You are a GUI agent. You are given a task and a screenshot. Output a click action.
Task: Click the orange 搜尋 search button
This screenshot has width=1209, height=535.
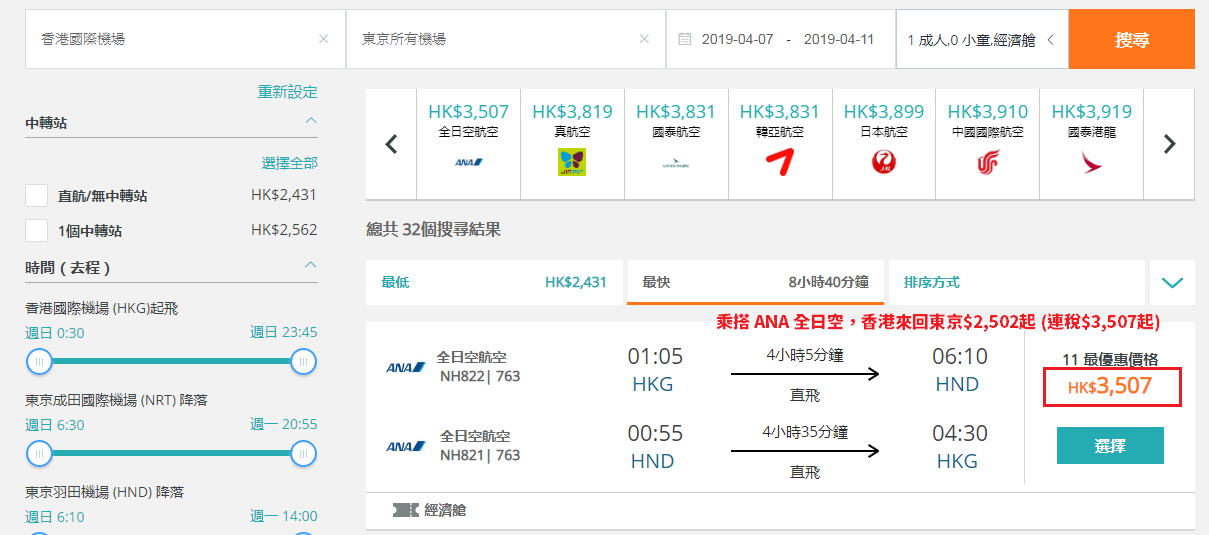click(1132, 39)
